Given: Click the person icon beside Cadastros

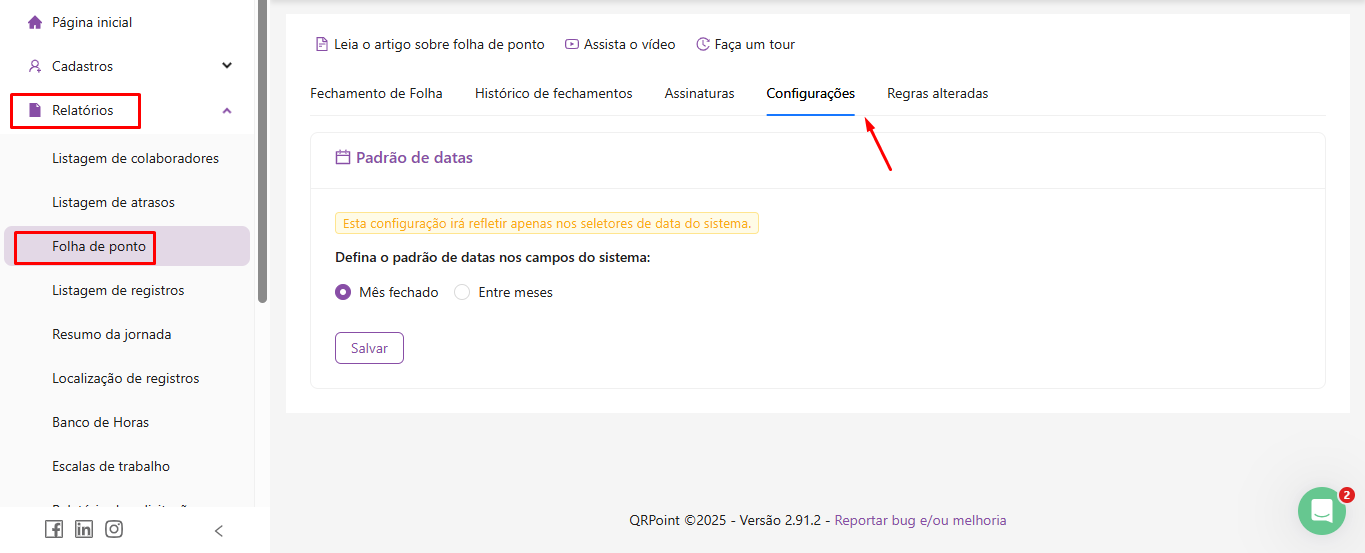Looking at the screenshot, I should coord(35,66).
